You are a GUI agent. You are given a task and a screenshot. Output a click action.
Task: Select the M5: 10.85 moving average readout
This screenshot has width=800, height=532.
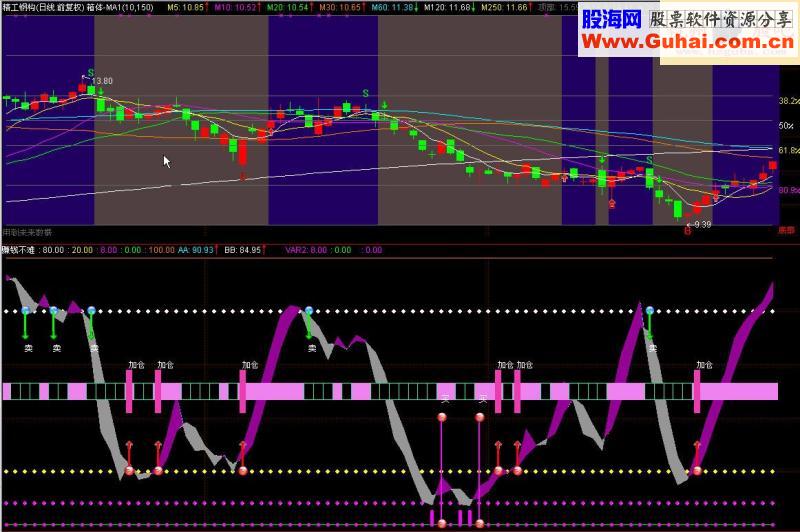pos(185,8)
